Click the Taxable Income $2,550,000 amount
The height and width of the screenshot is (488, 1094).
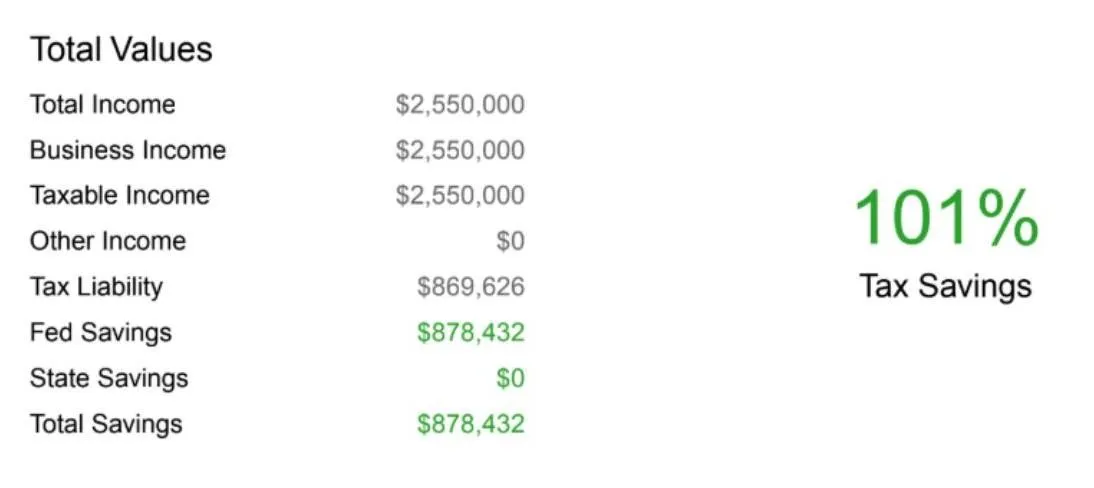460,195
